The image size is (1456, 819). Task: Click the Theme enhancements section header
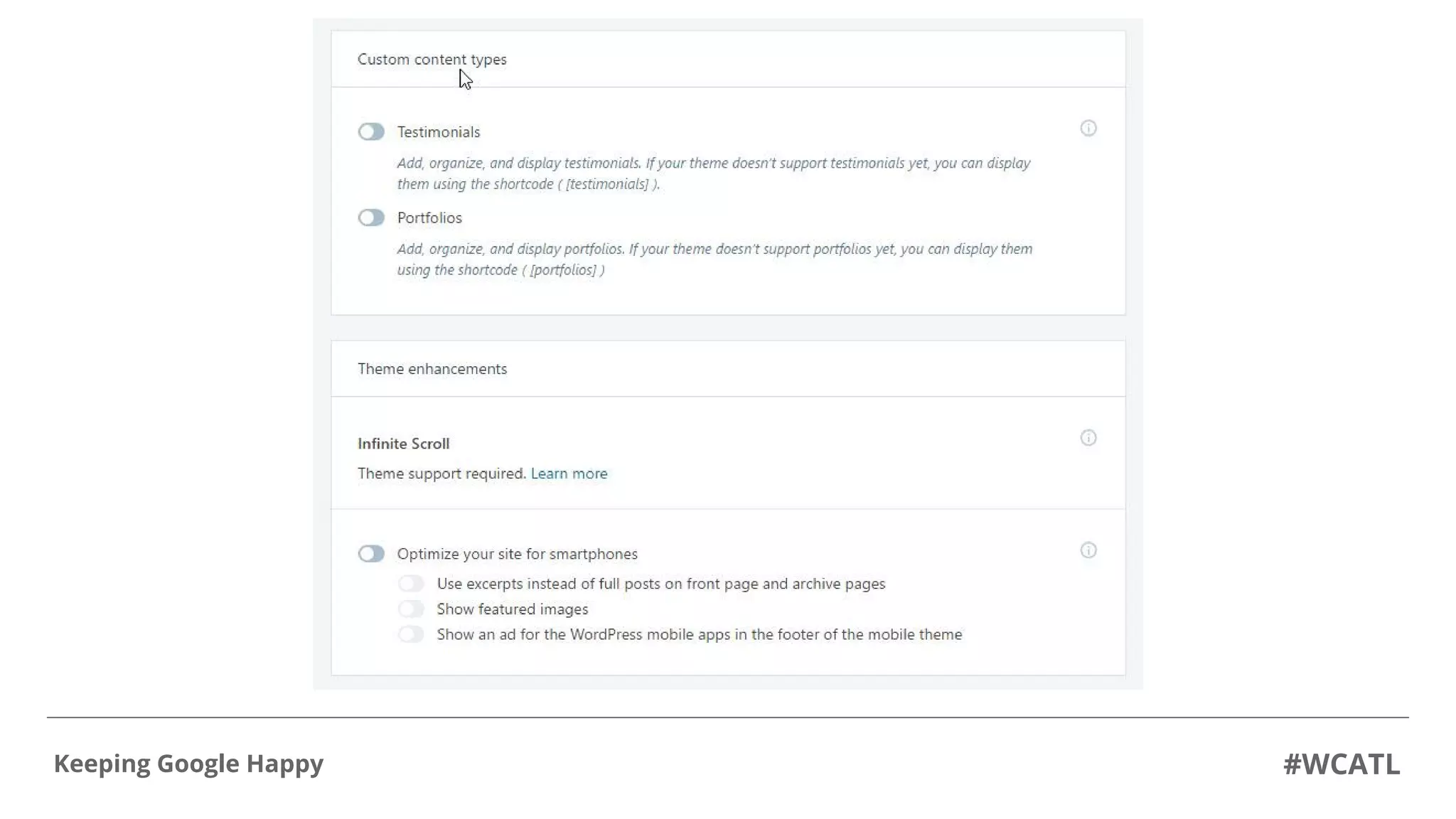(x=432, y=368)
